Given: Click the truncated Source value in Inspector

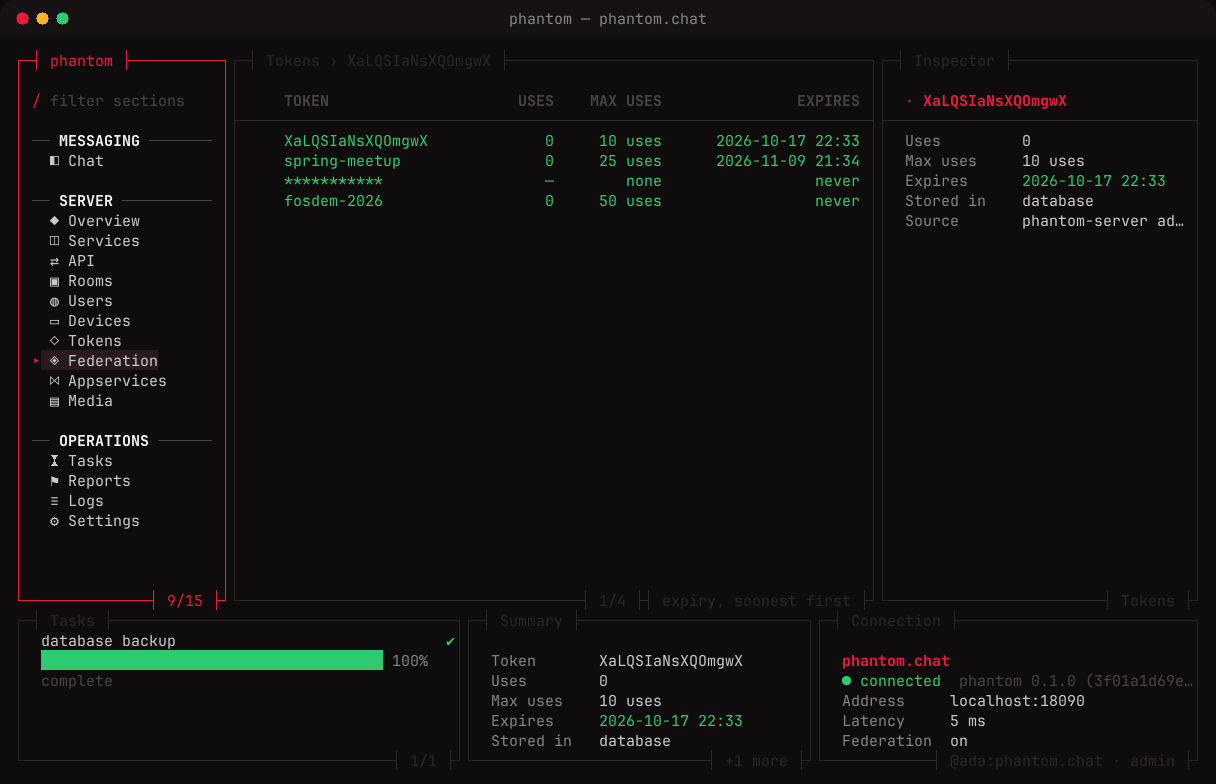Looking at the screenshot, I should (x=1103, y=221).
